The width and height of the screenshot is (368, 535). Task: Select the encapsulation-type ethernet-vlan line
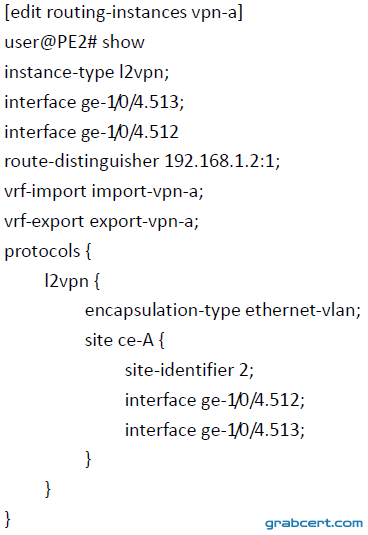[x=223, y=310]
